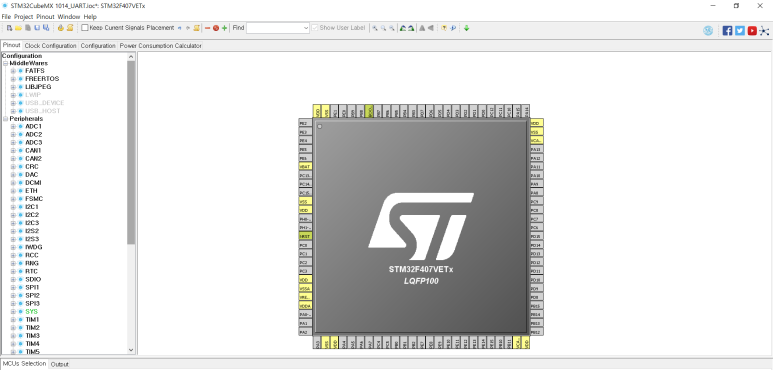This screenshot has height=370, width=773.
Task: Select the SYS peripheral item
Action: pos(32,312)
